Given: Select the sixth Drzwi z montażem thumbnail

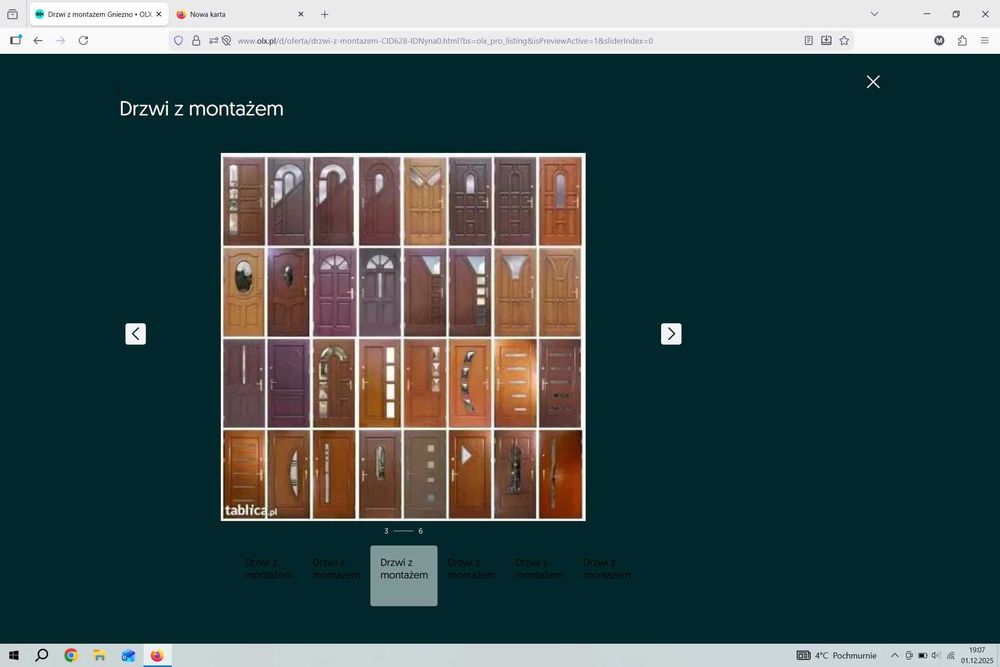Looking at the screenshot, I should (607, 575).
